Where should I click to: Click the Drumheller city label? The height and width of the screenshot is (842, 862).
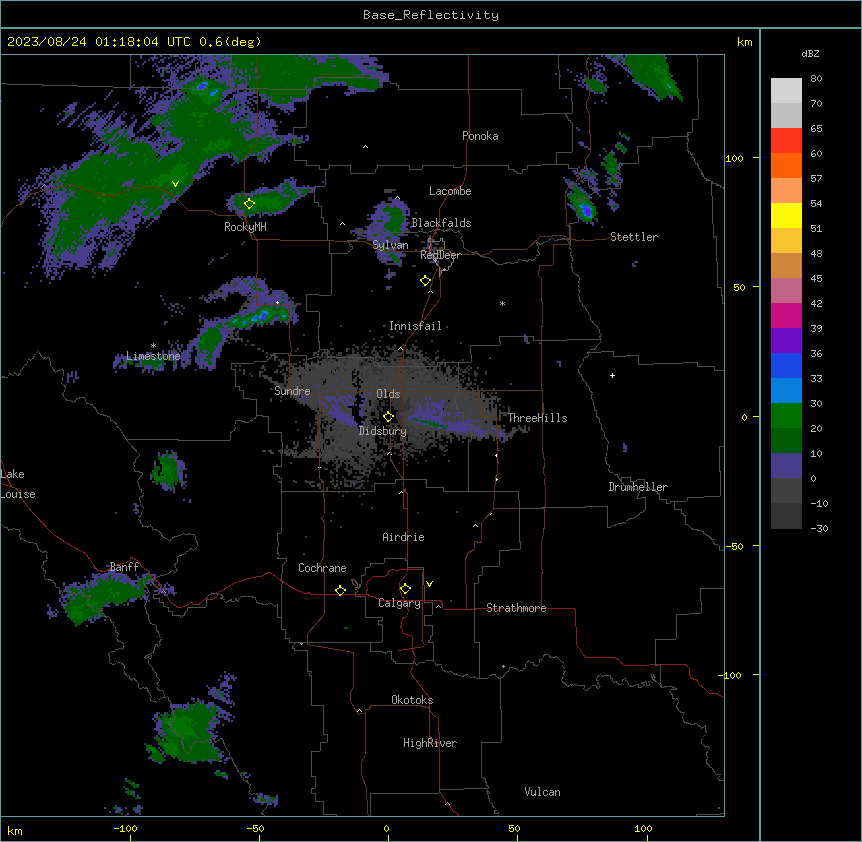pyautogui.click(x=638, y=487)
